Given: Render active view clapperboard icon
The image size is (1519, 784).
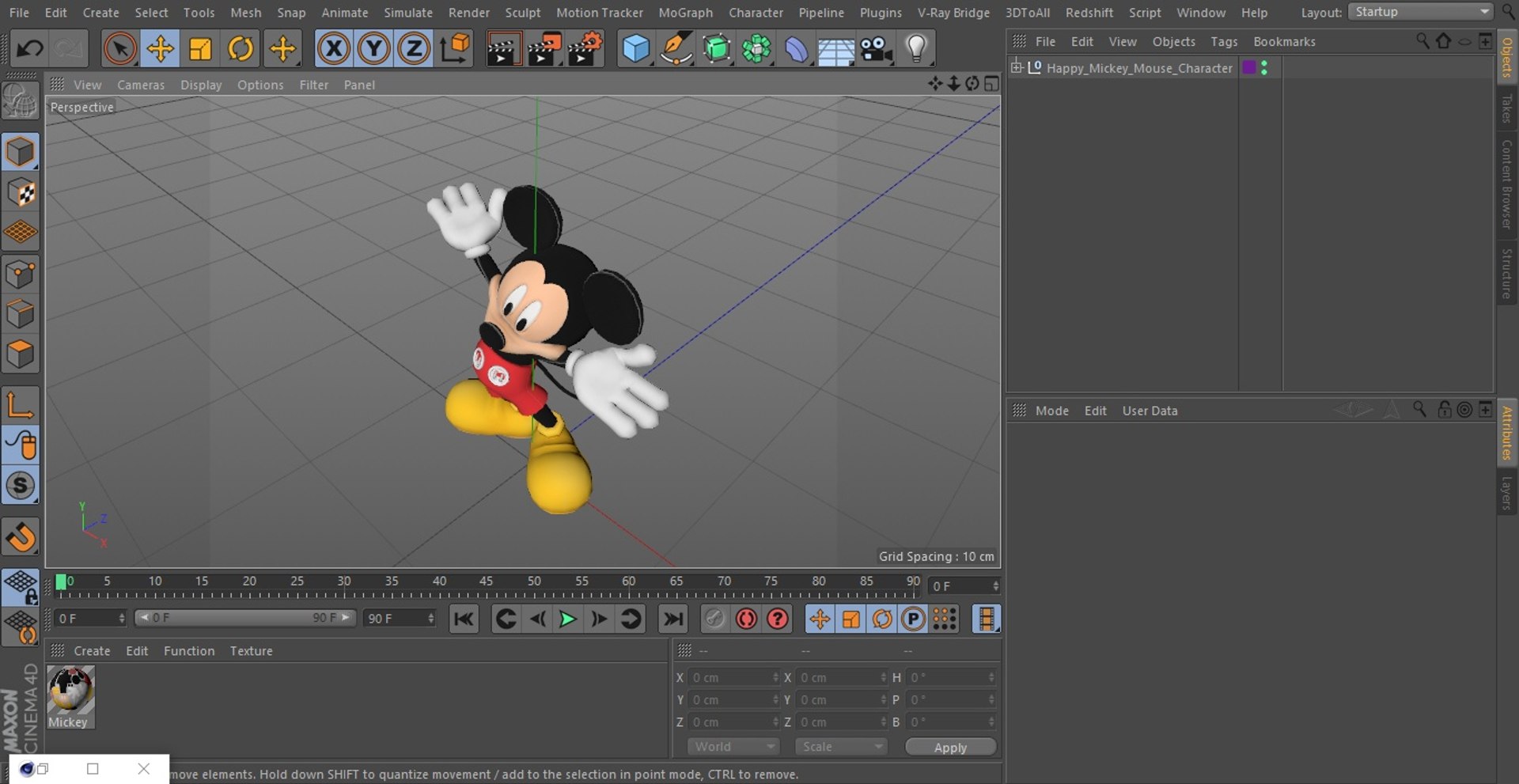Looking at the screenshot, I should pos(502,49).
